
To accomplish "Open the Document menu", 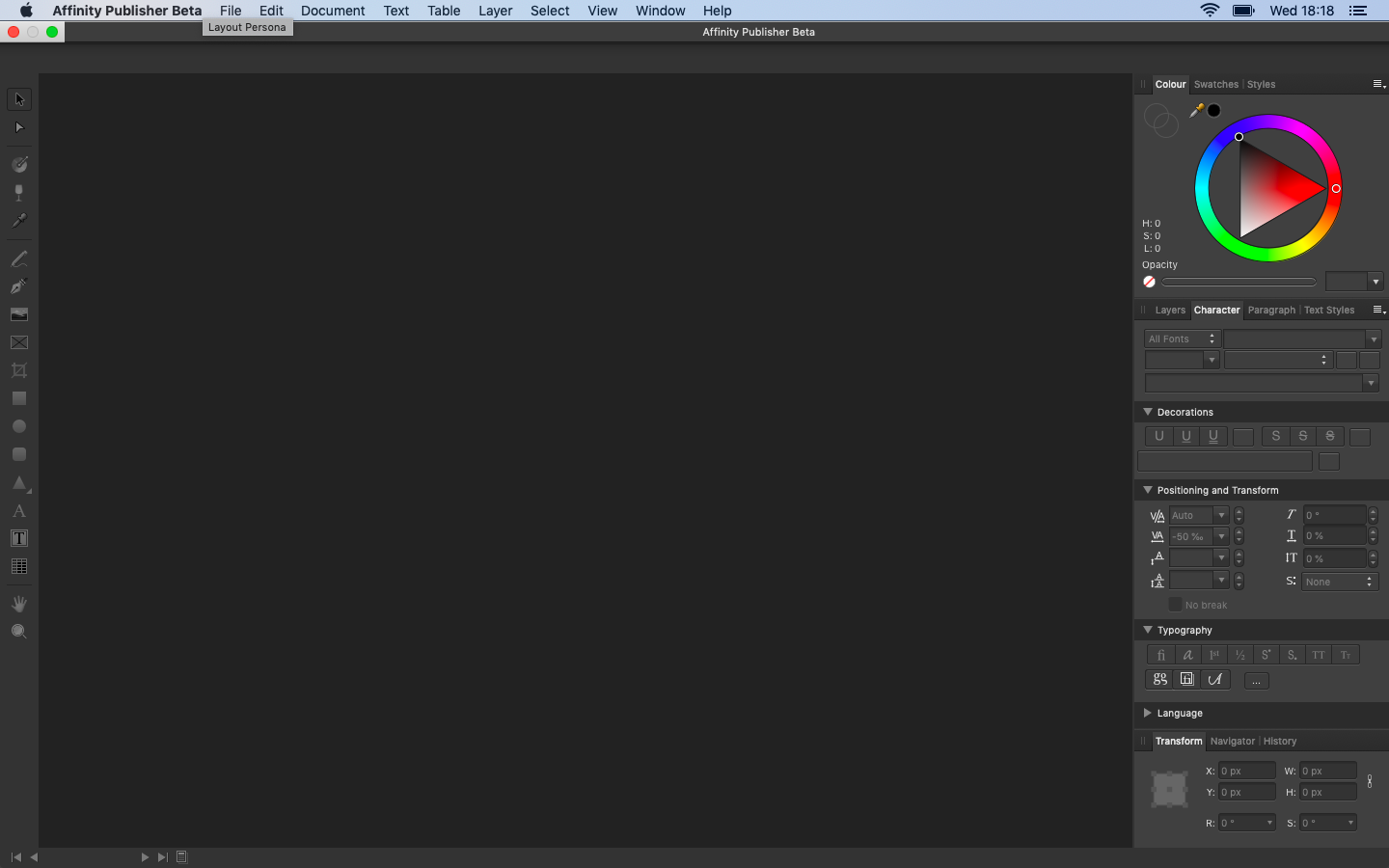I will (x=333, y=11).
